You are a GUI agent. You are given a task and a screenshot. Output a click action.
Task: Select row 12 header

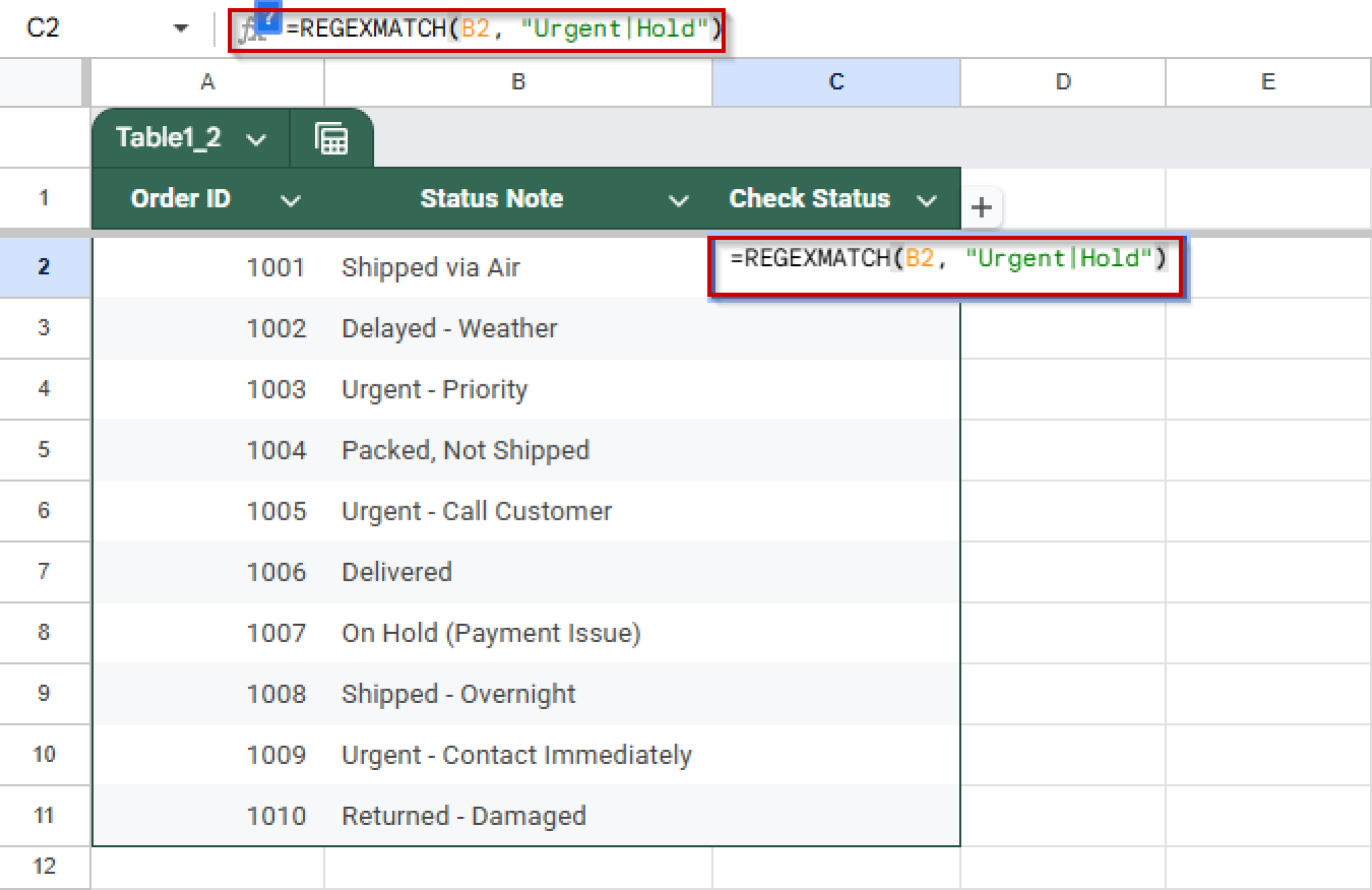click(x=44, y=866)
